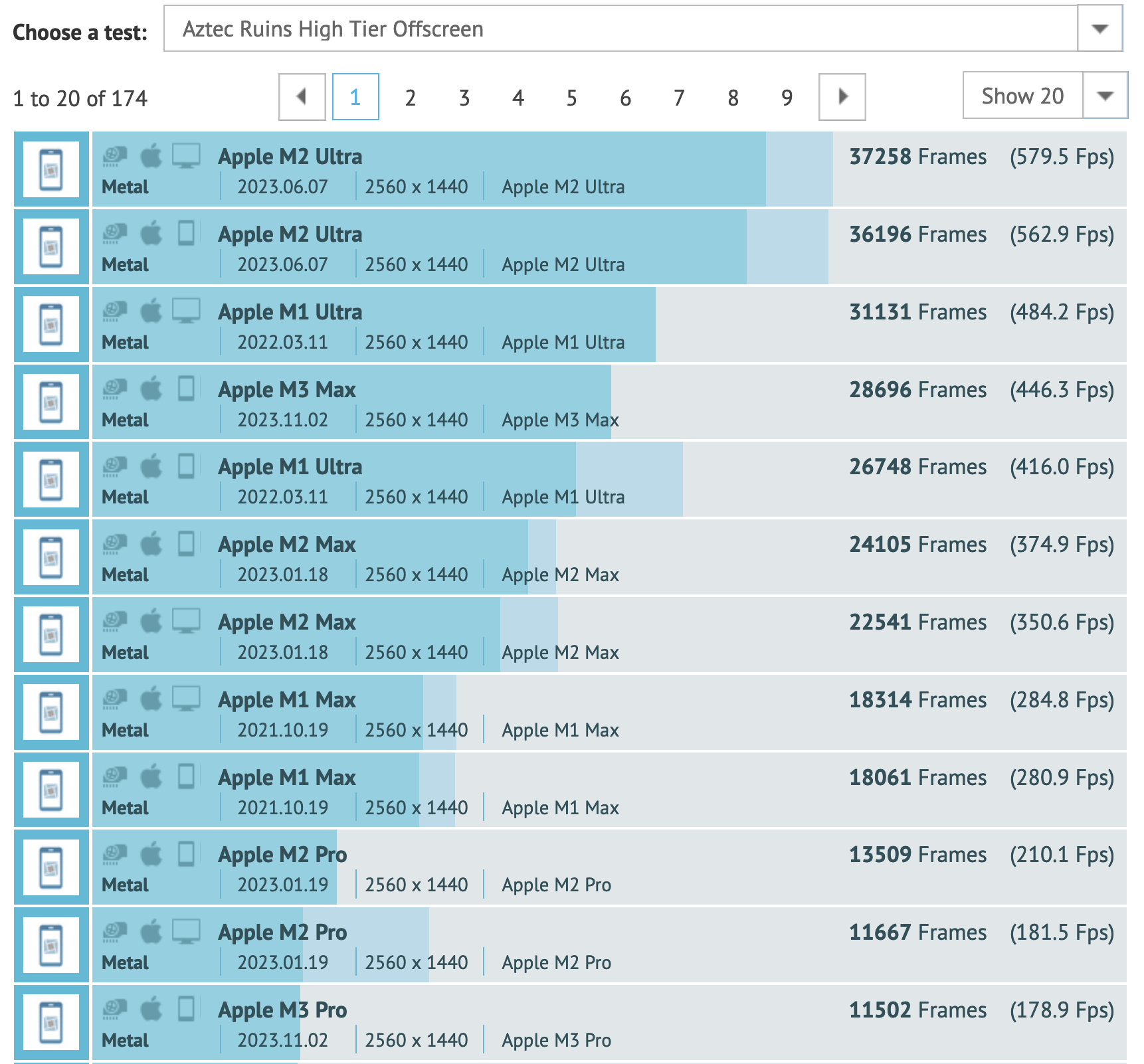Open device thumbnail for the 37258 Frames row
This screenshot has height=1064, width=1144.
(51, 169)
